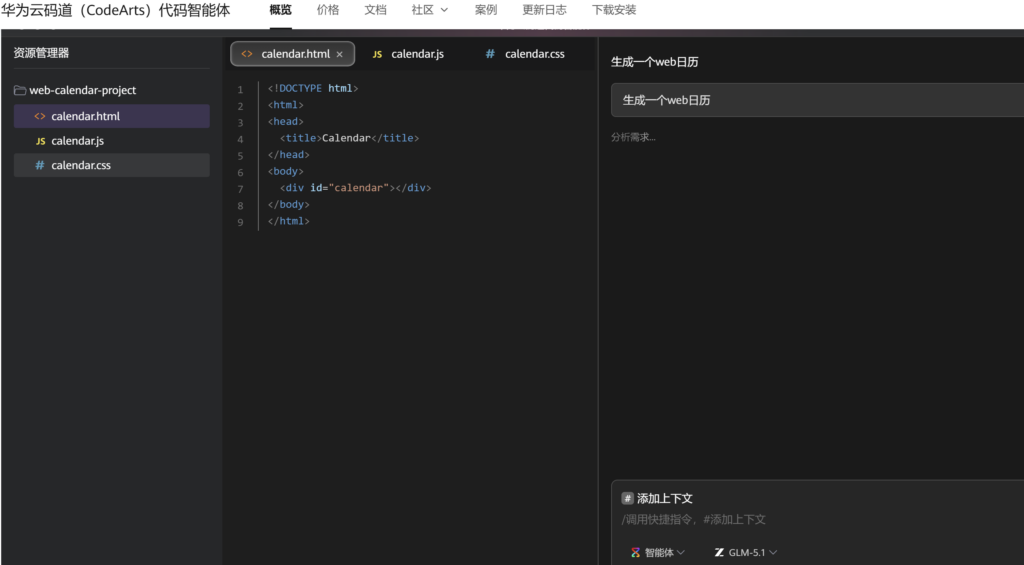Image resolution: width=1024 pixels, height=565 pixels.
Task: Focus the 调用快捷指令 chat input field
Action: click(x=818, y=520)
